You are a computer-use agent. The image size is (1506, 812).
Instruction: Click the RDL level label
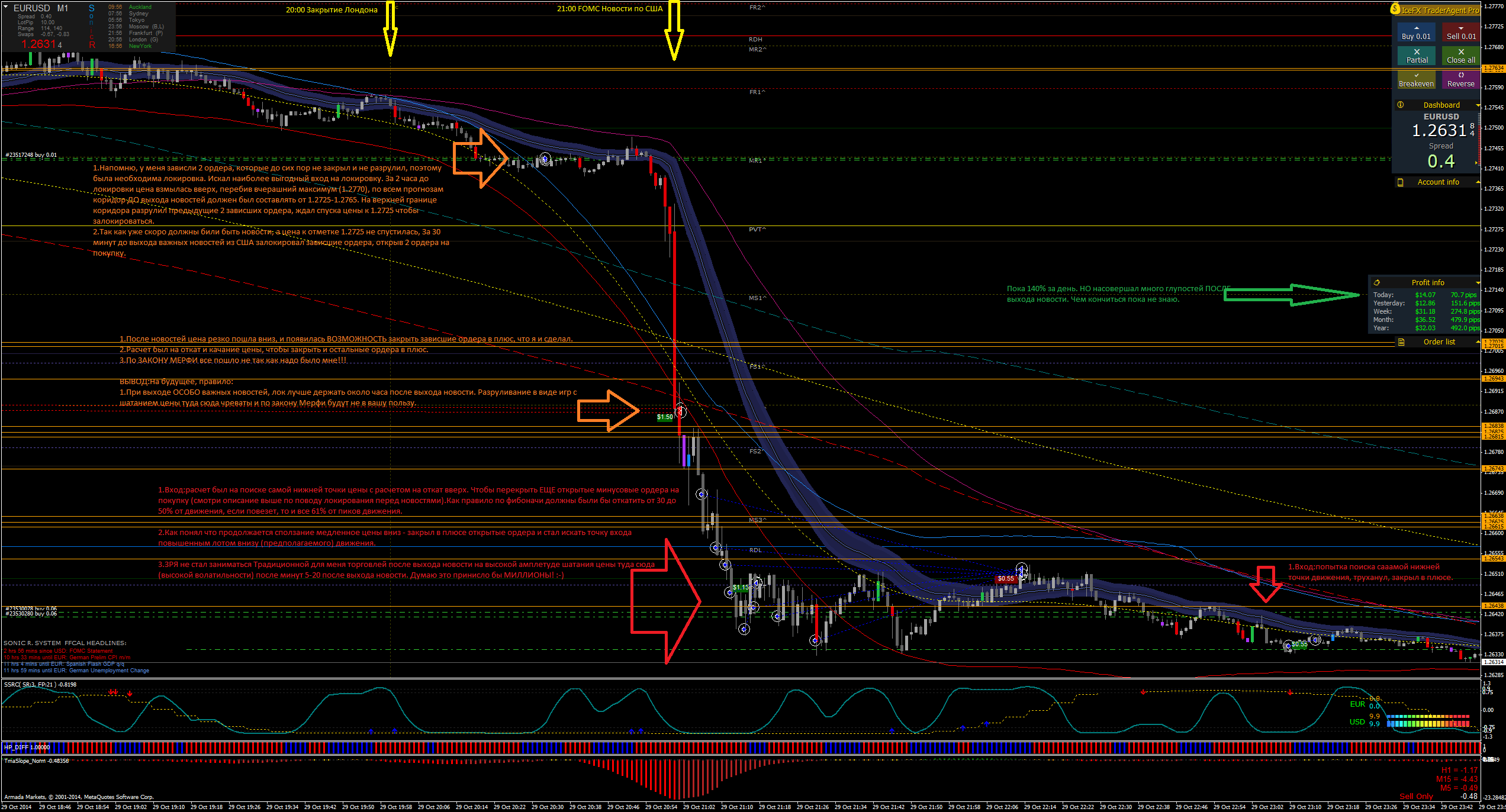click(755, 550)
